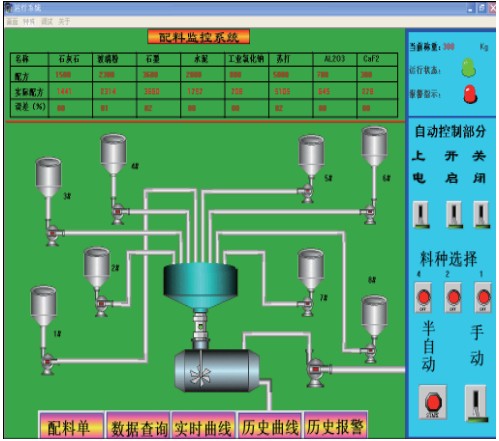This screenshot has width=499, height=441.
Task: Click the valve under the teal funnel
Action: pos(200,328)
